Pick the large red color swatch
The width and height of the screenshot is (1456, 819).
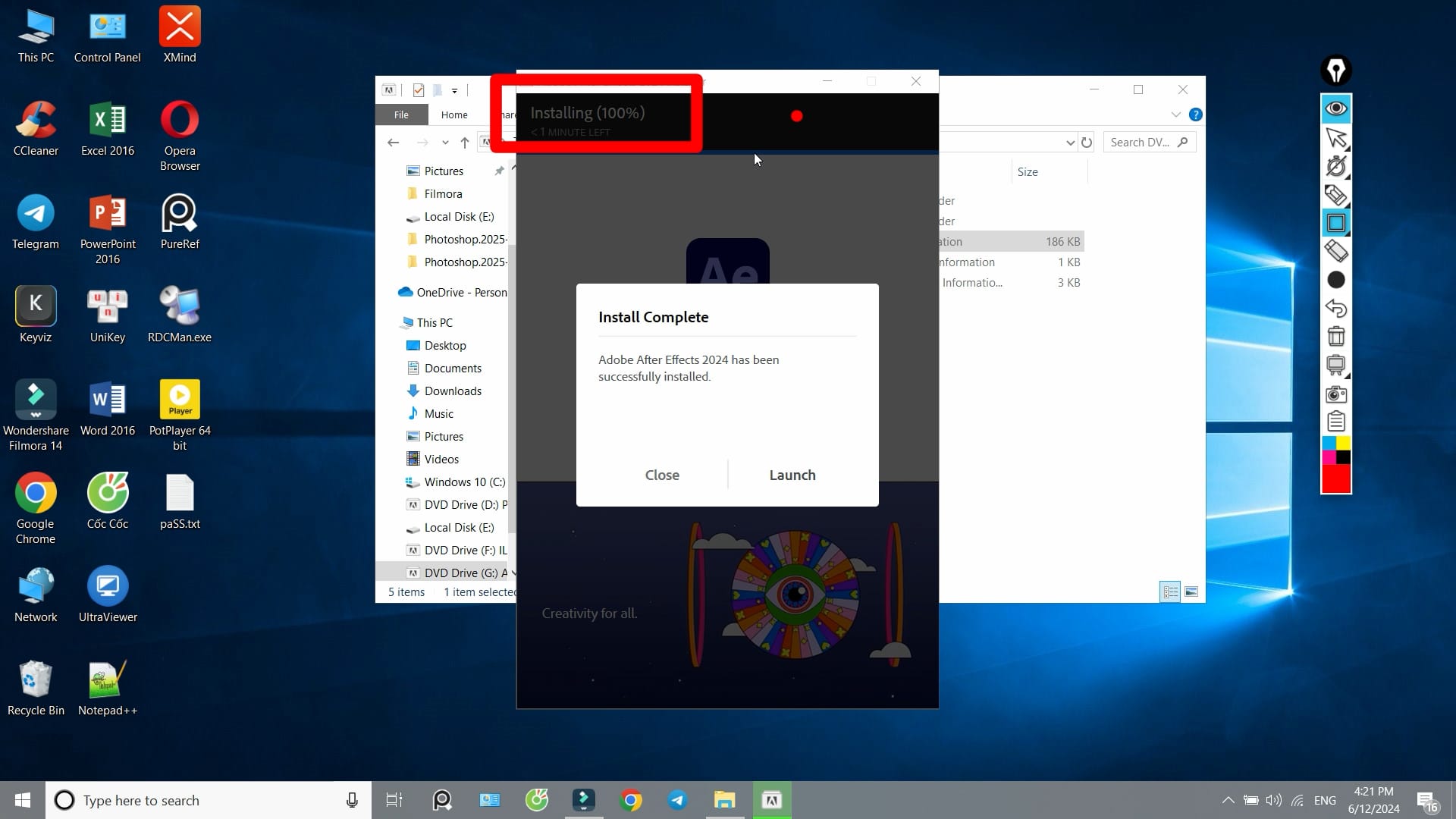(1336, 479)
